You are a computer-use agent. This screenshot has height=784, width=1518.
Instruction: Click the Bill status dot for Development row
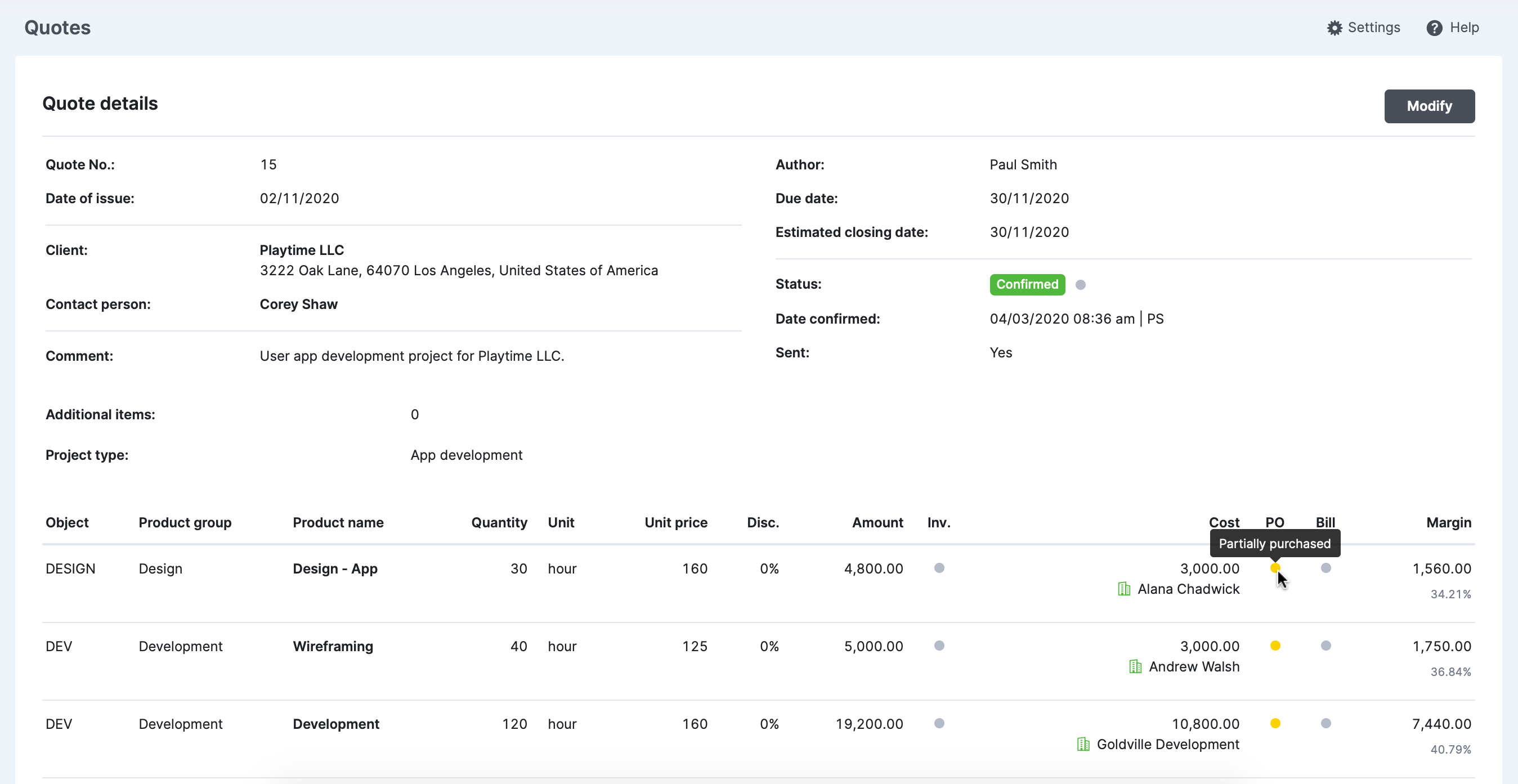point(1326,723)
